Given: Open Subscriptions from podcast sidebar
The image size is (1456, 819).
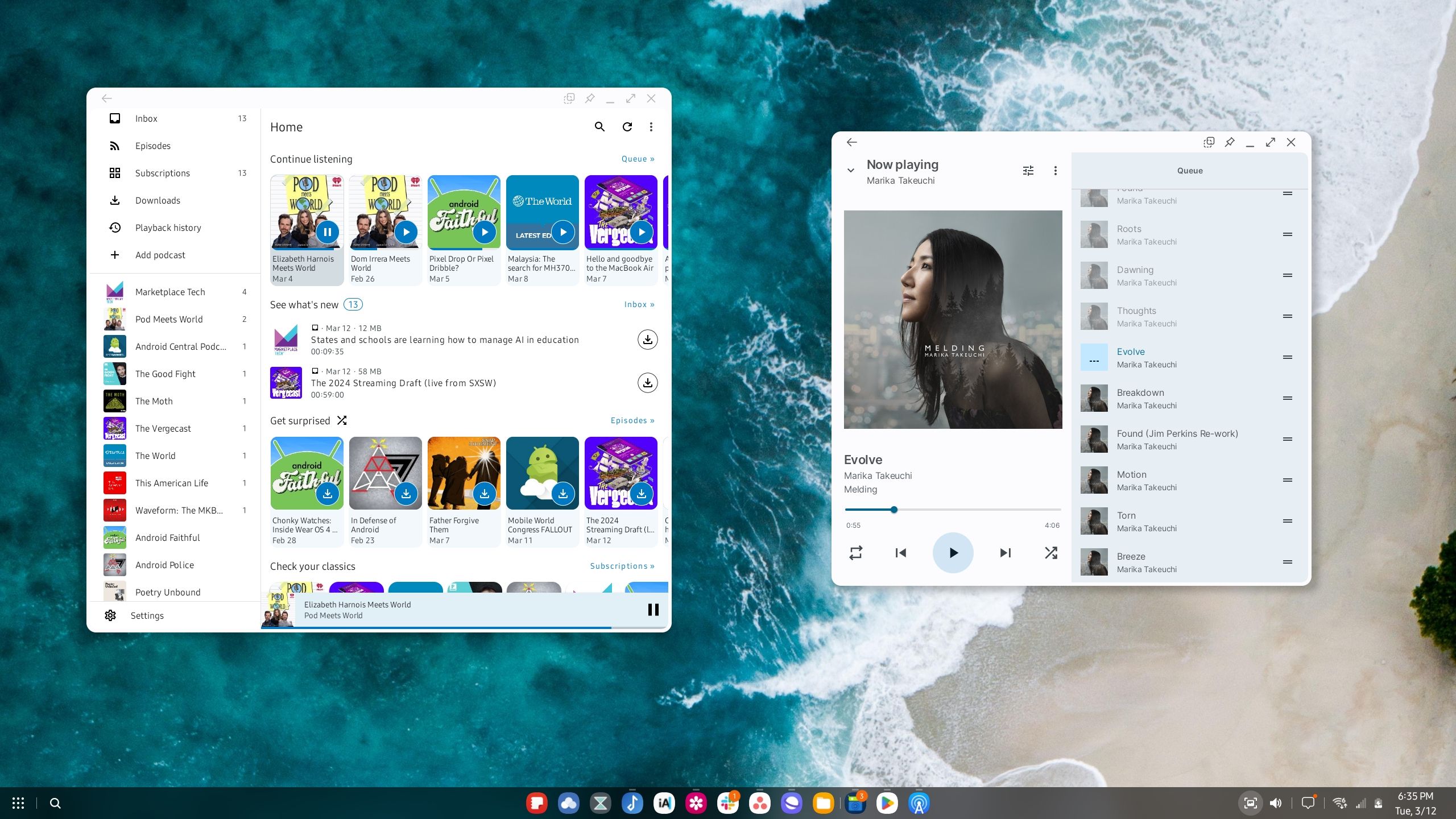Looking at the screenshot, I should coord(162,173).
